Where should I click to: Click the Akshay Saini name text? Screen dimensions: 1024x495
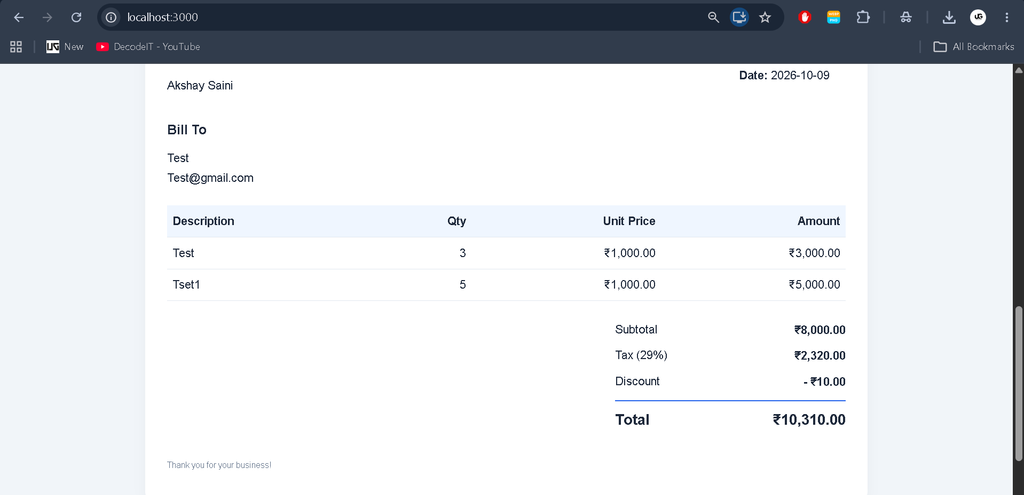(200, 86)
